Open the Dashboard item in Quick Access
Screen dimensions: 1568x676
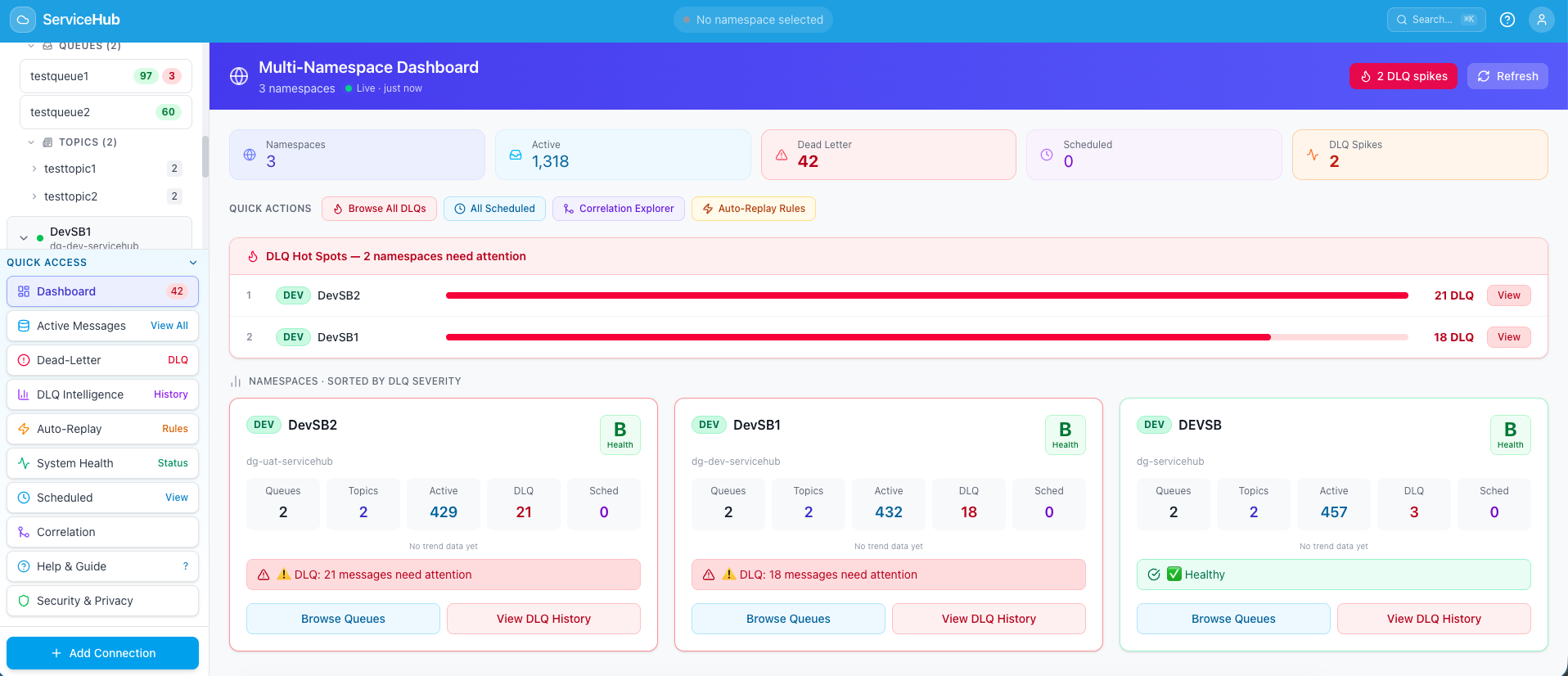point(102,291)
